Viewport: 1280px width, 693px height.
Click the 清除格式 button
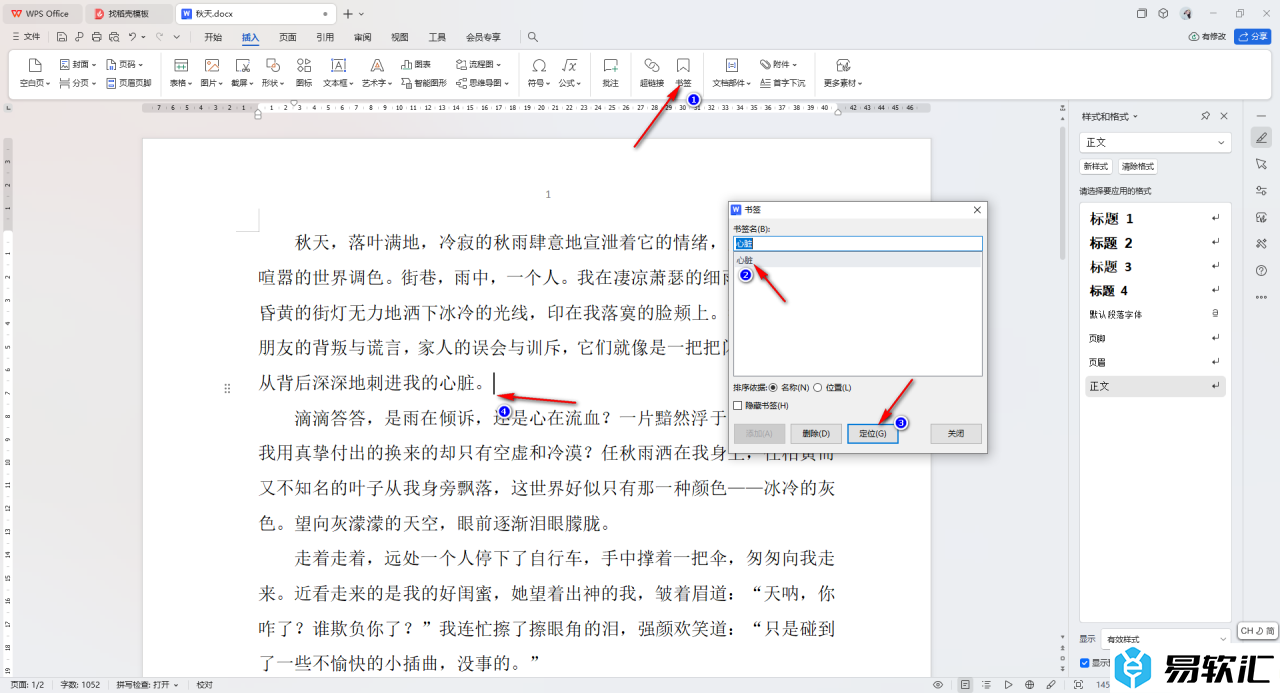point(1138,167)
